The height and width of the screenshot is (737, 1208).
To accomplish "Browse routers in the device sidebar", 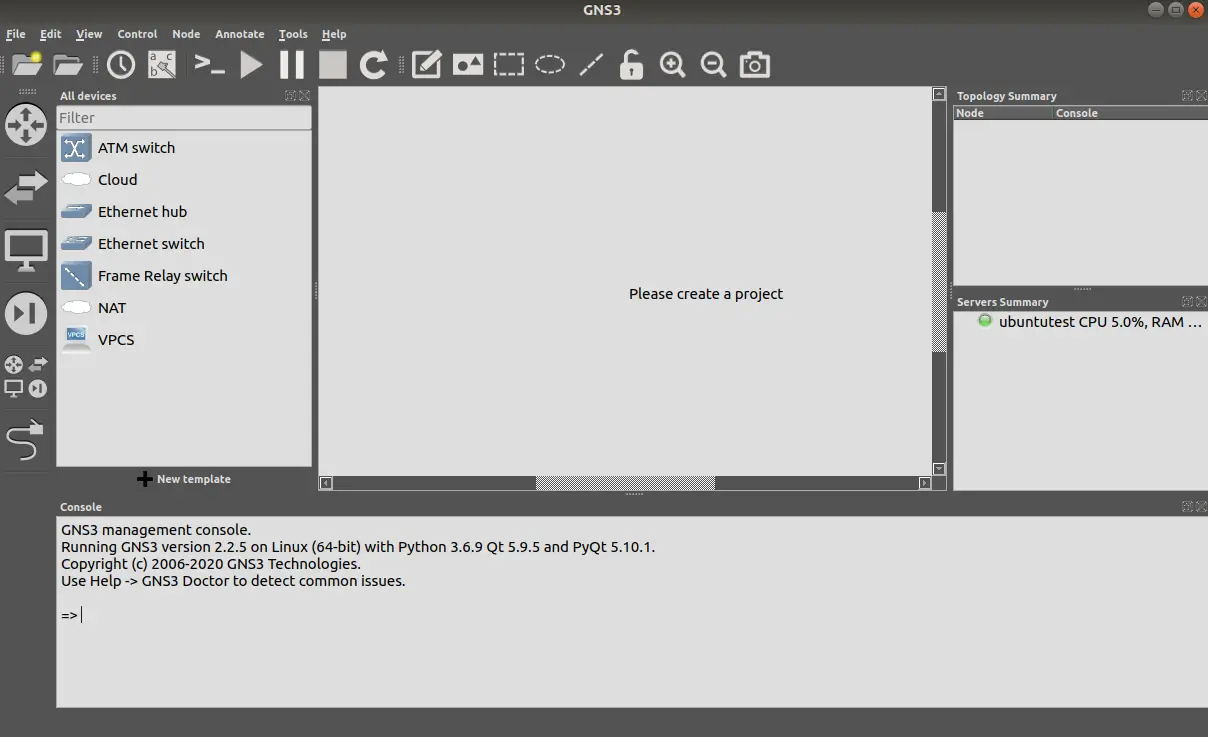I will (26, 125).
